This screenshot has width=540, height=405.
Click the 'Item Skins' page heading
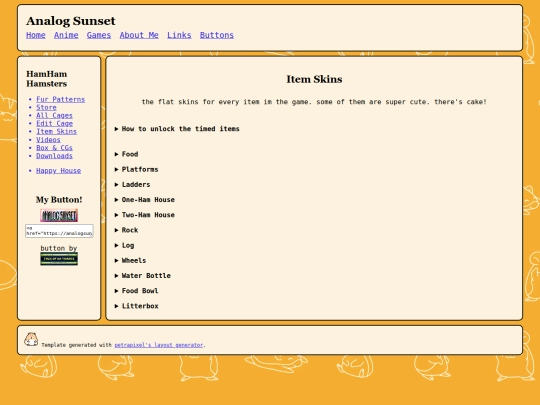click(x=314, y=79)
